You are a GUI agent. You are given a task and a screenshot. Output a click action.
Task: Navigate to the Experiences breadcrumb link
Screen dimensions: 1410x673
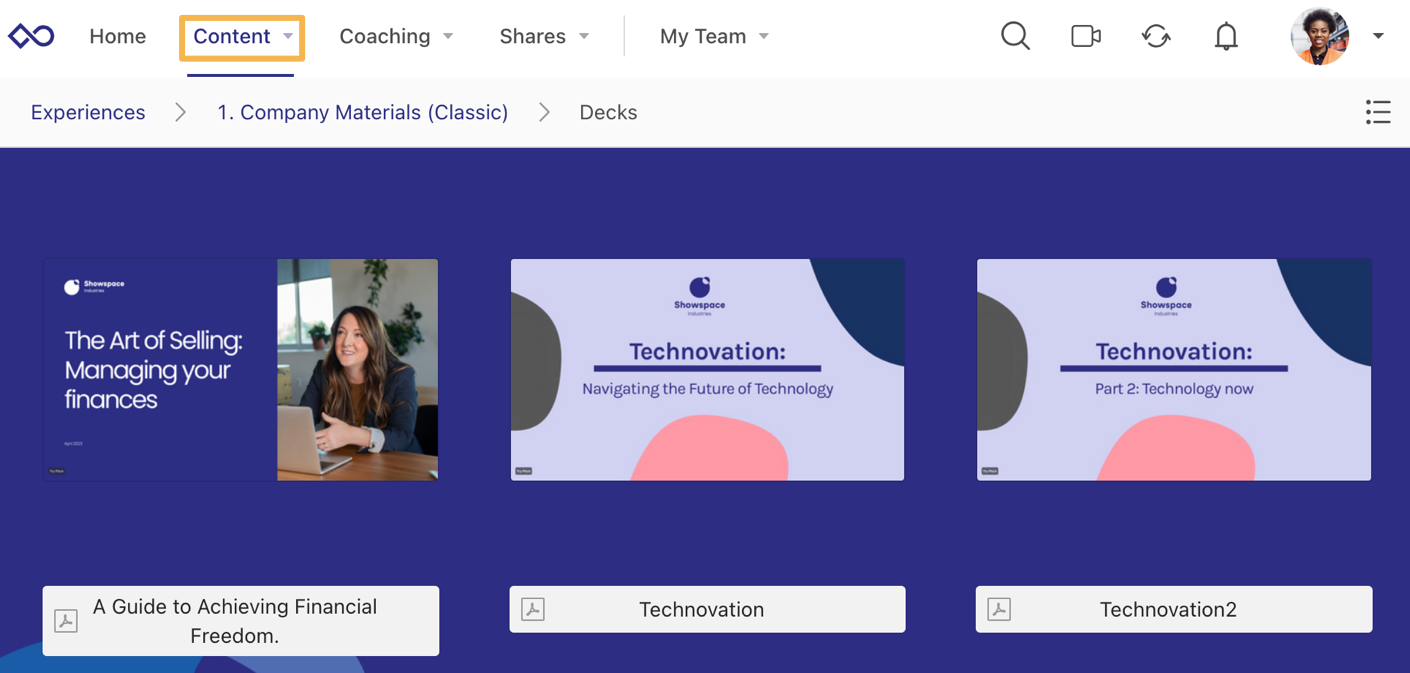click(x=88, y=112)
